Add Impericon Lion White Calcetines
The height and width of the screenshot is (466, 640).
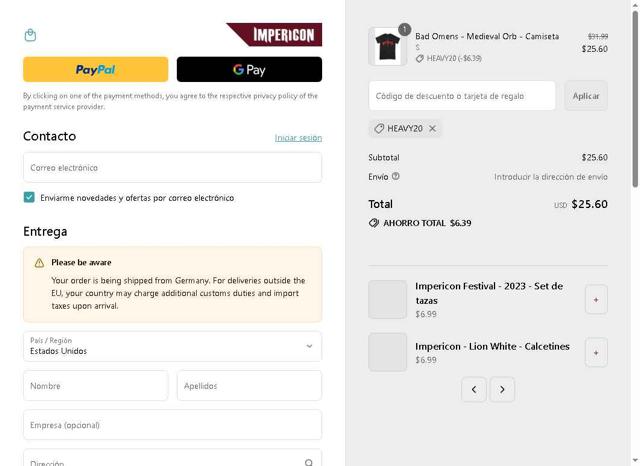pos(596,353)
